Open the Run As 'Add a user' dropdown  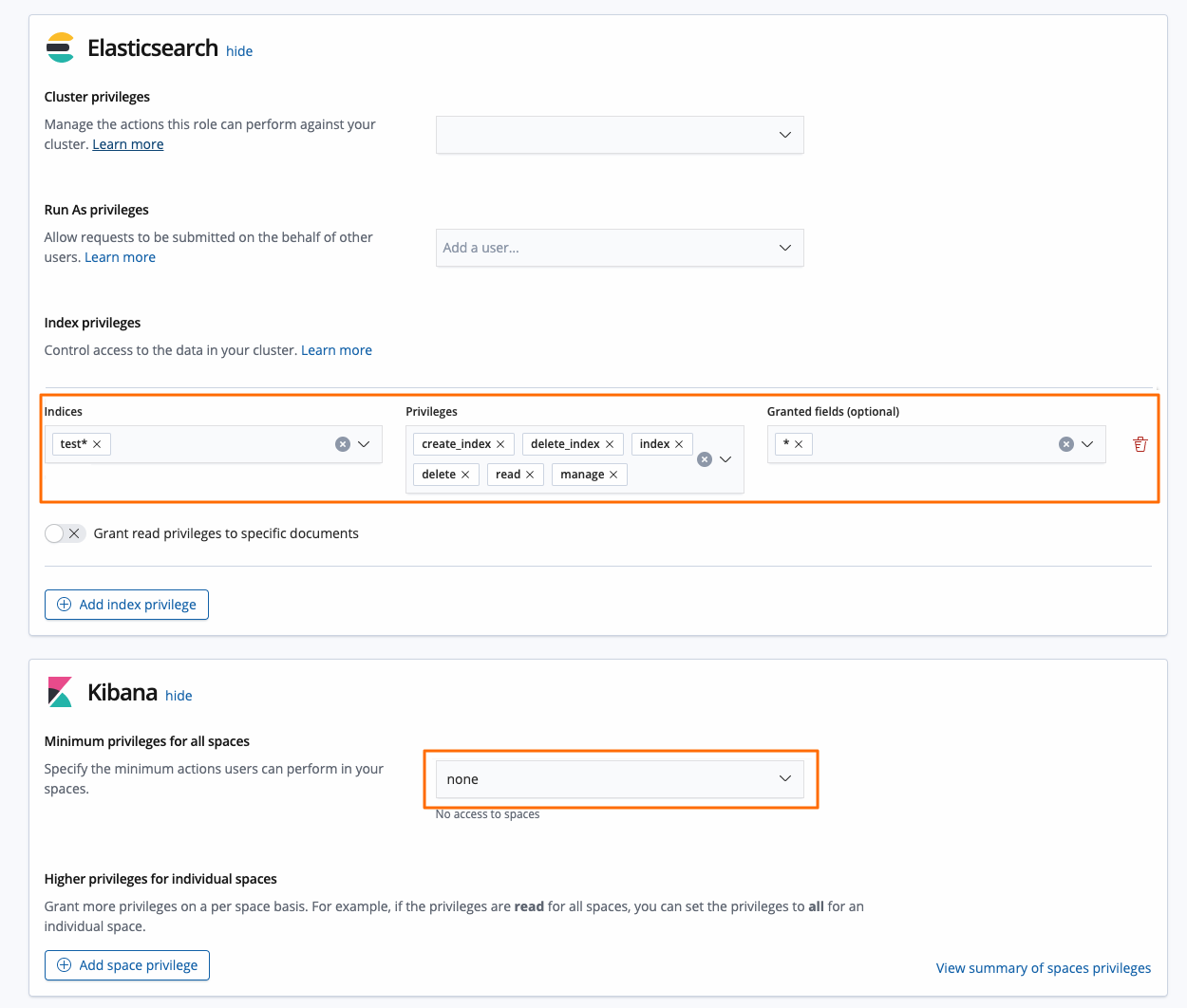pos(619,248)
